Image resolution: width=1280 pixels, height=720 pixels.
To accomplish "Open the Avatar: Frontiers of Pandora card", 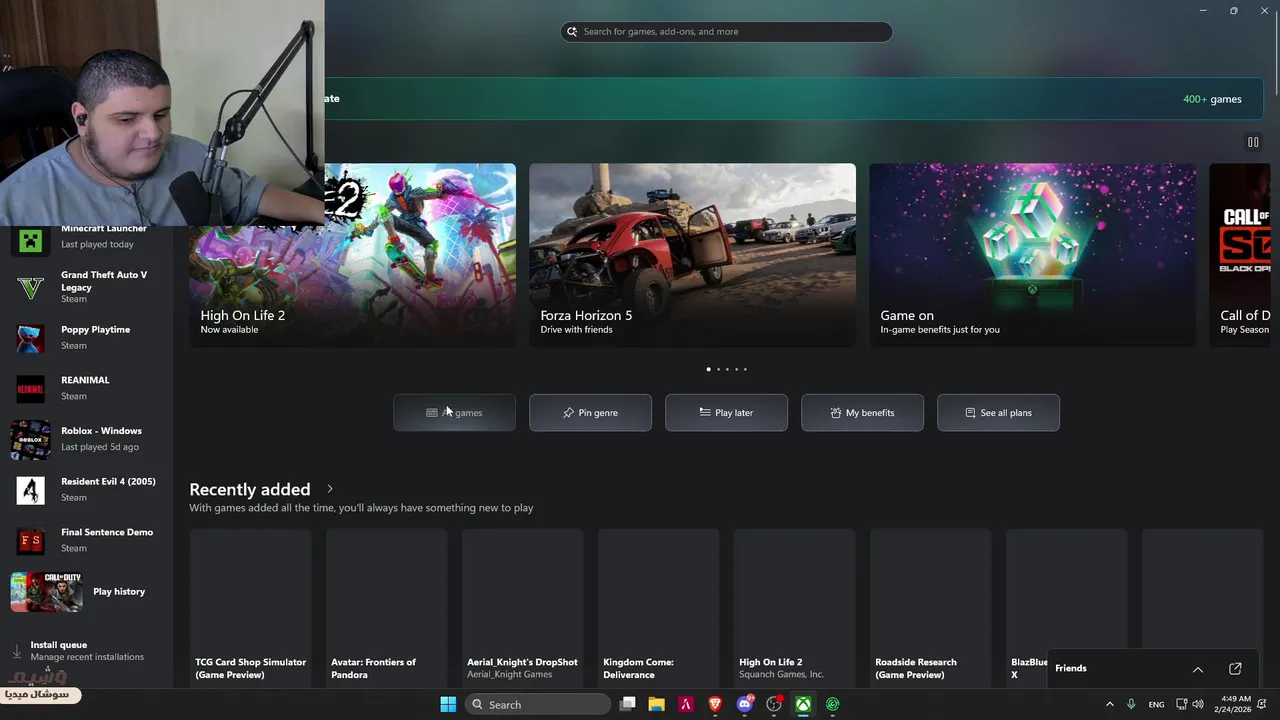I will click(x=386, y=606).
